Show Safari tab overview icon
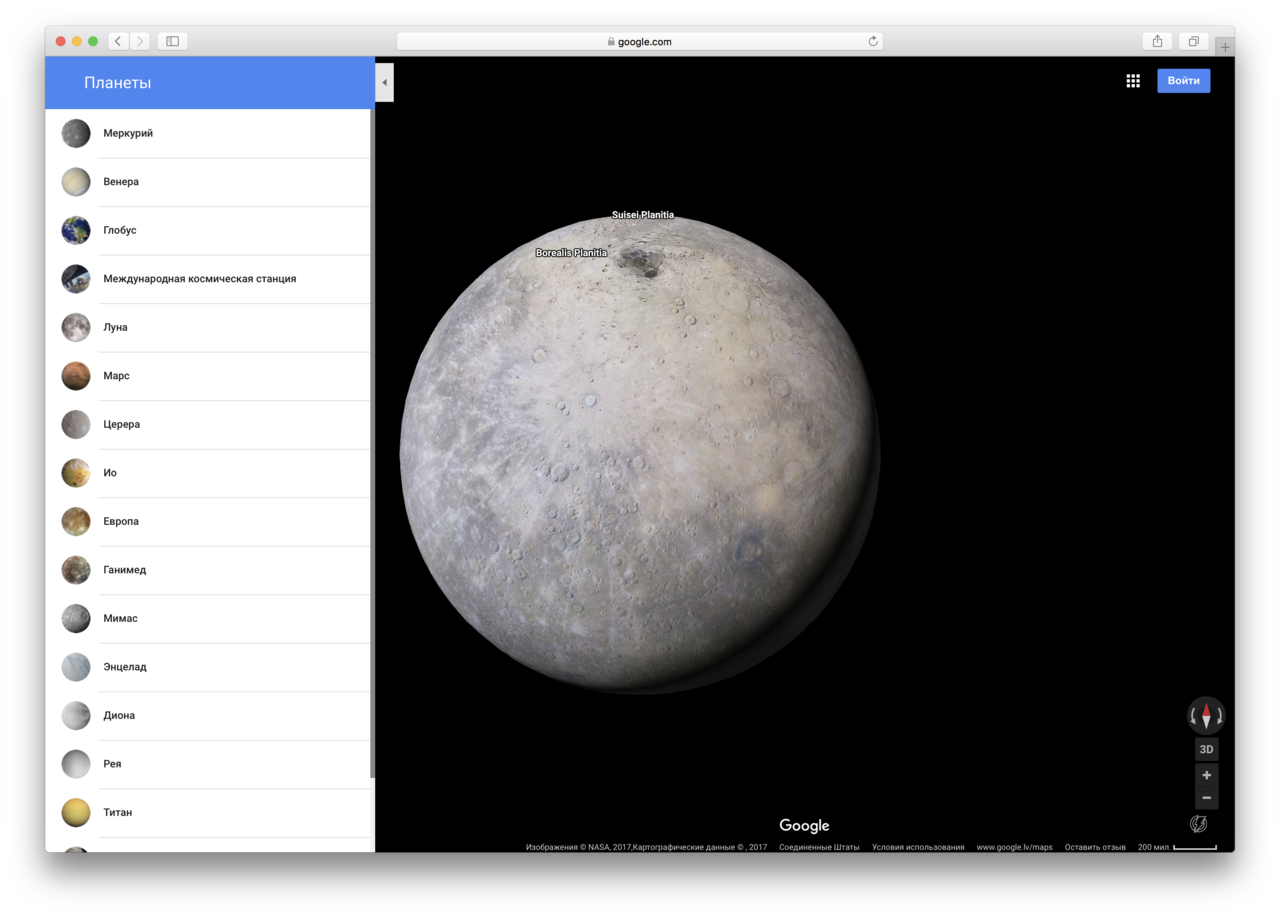This screenshot has height=917, width=1280. 1193,41
